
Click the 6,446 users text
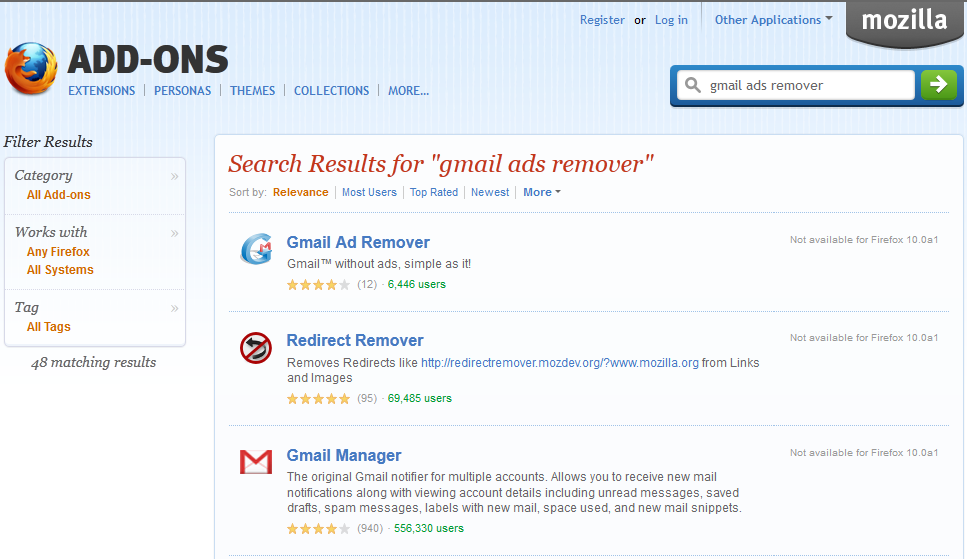(417, 284)
